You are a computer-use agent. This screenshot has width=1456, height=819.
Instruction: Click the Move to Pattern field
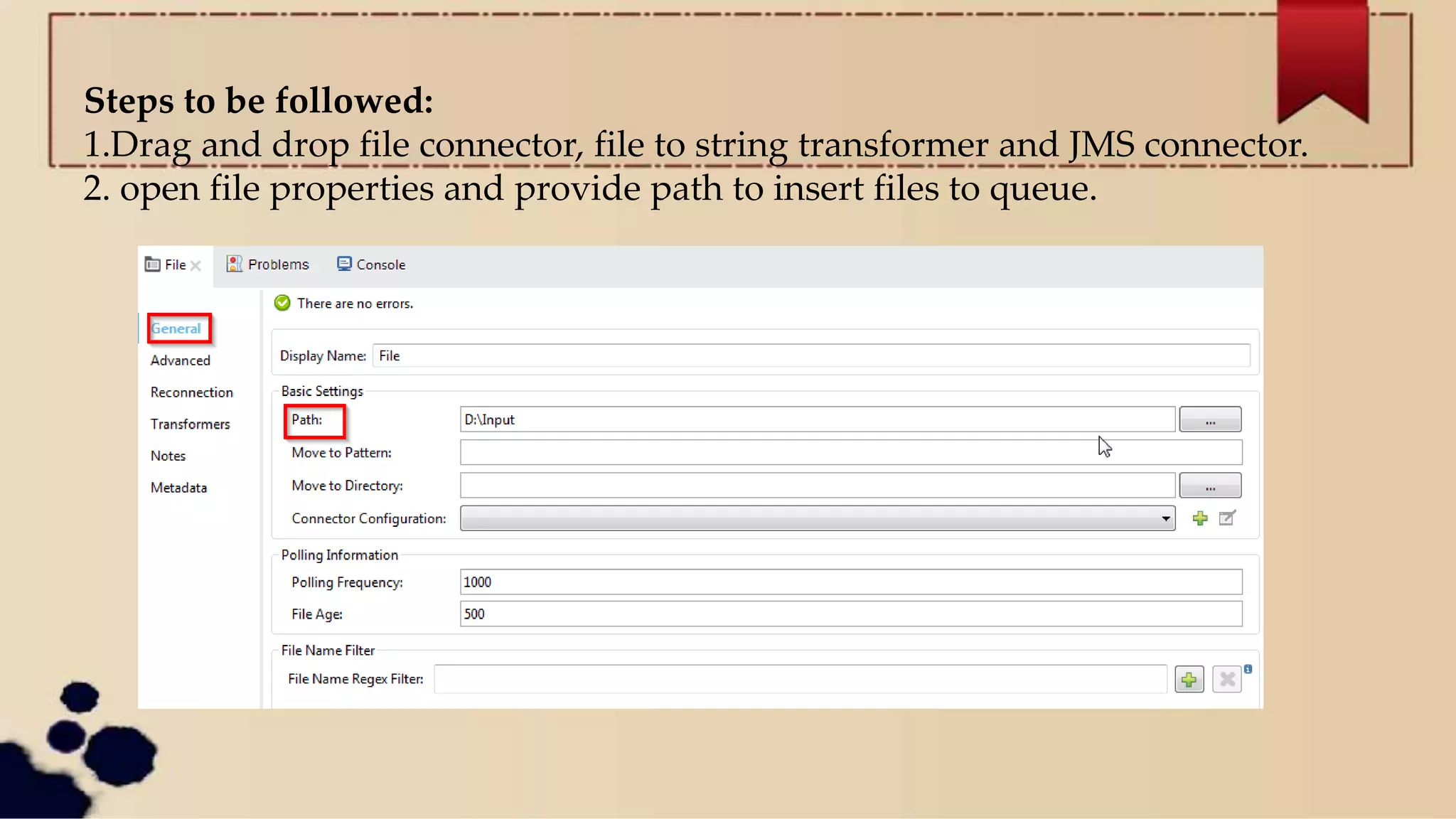click(851, 452)
